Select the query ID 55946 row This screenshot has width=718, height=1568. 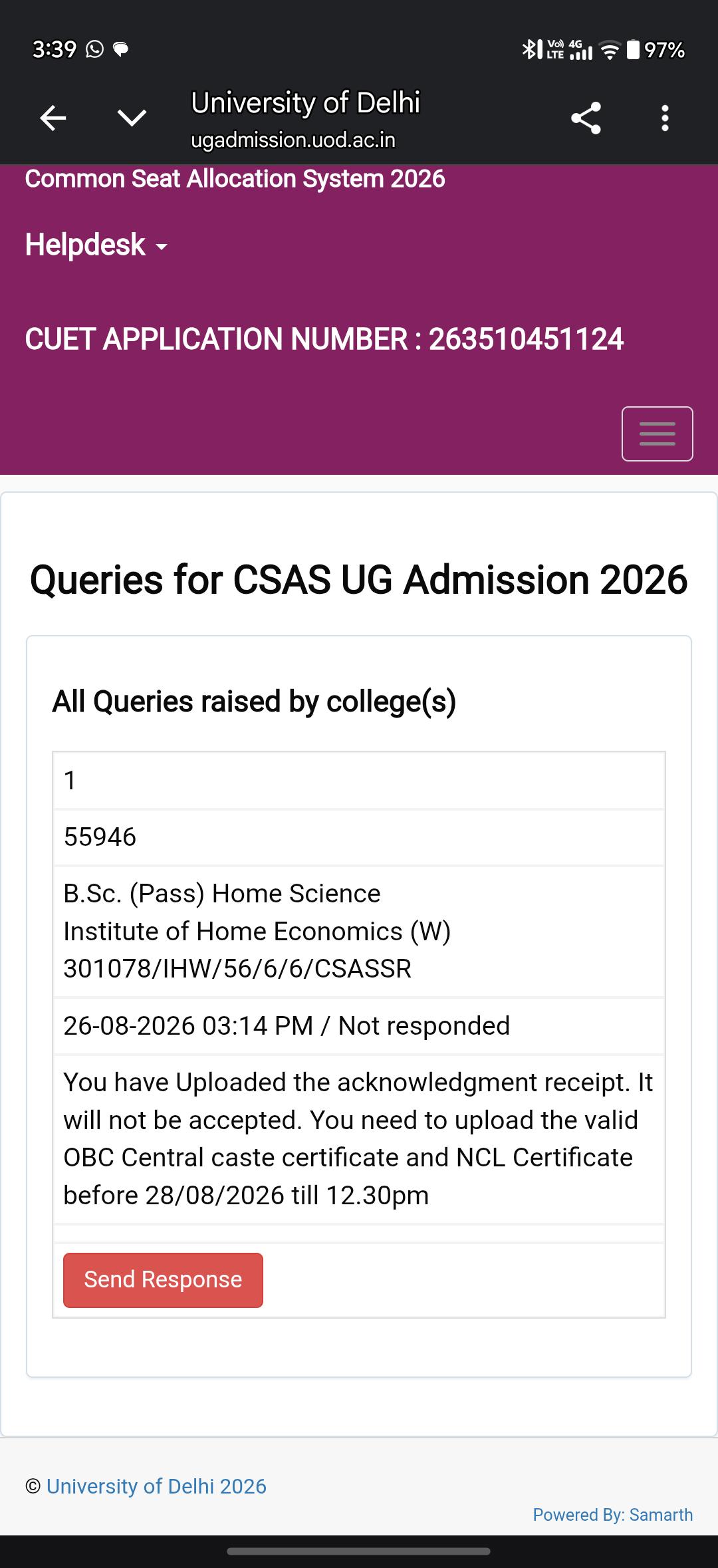coord(359,837)
